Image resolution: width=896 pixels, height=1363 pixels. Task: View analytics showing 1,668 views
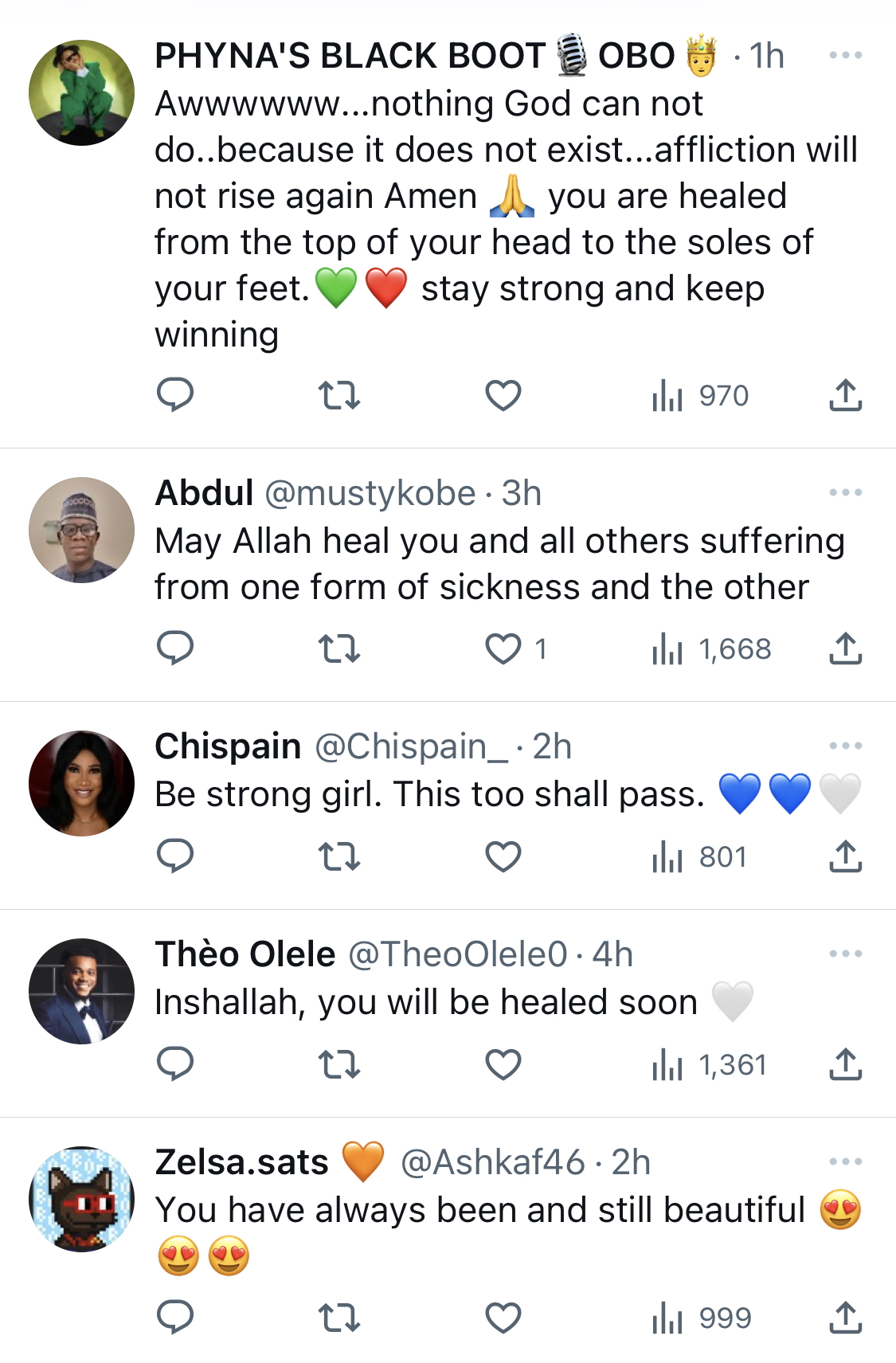pos(711,648)
